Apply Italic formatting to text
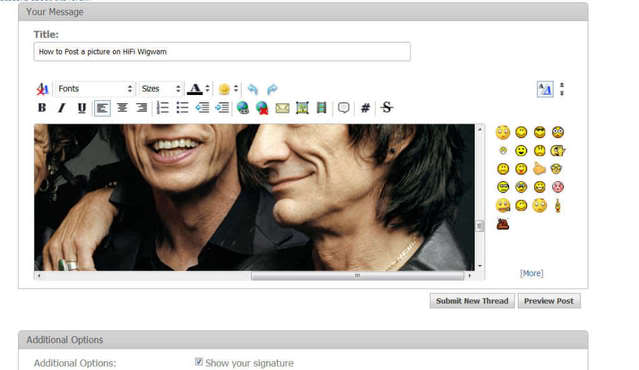Screen dimensions: 639x370 coord(62,108)
